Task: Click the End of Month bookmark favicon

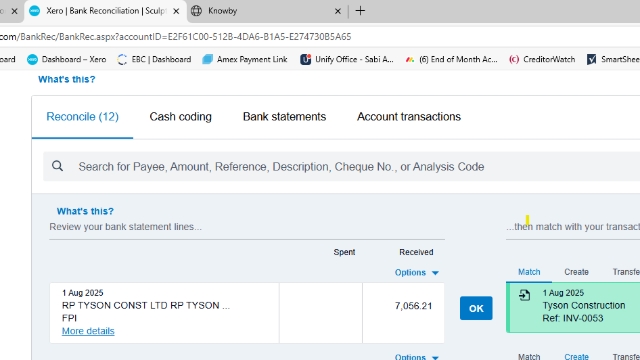Action: tap(409, 60)
